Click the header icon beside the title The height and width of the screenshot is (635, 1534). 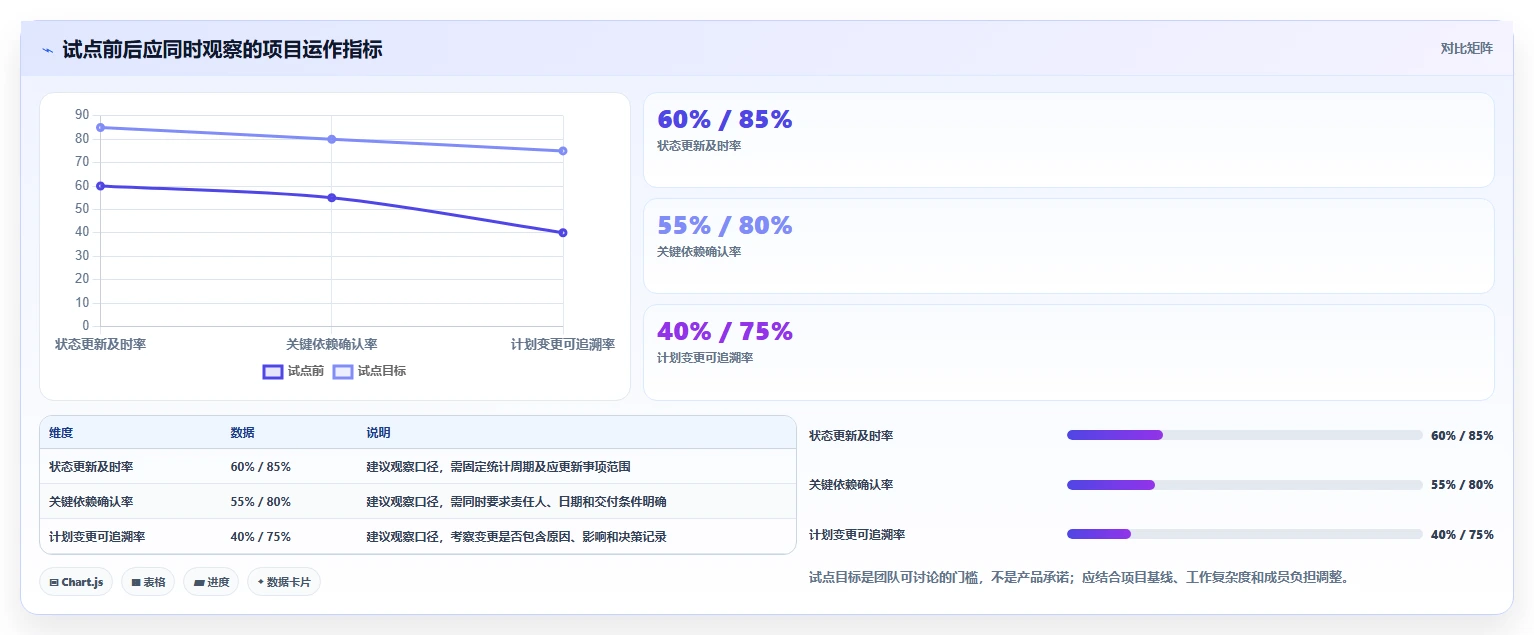pyautogui.click(x=47, y=50)
